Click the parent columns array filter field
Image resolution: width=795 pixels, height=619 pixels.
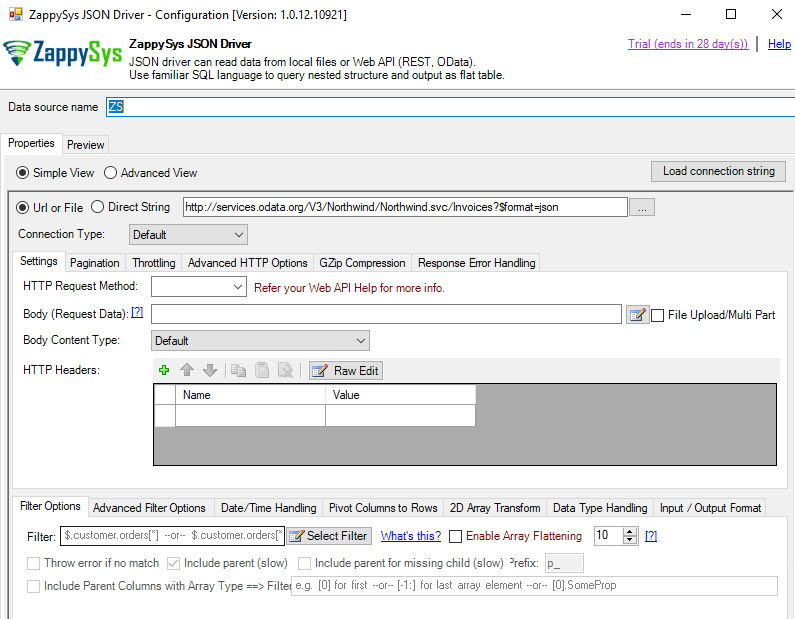[534, 586]
